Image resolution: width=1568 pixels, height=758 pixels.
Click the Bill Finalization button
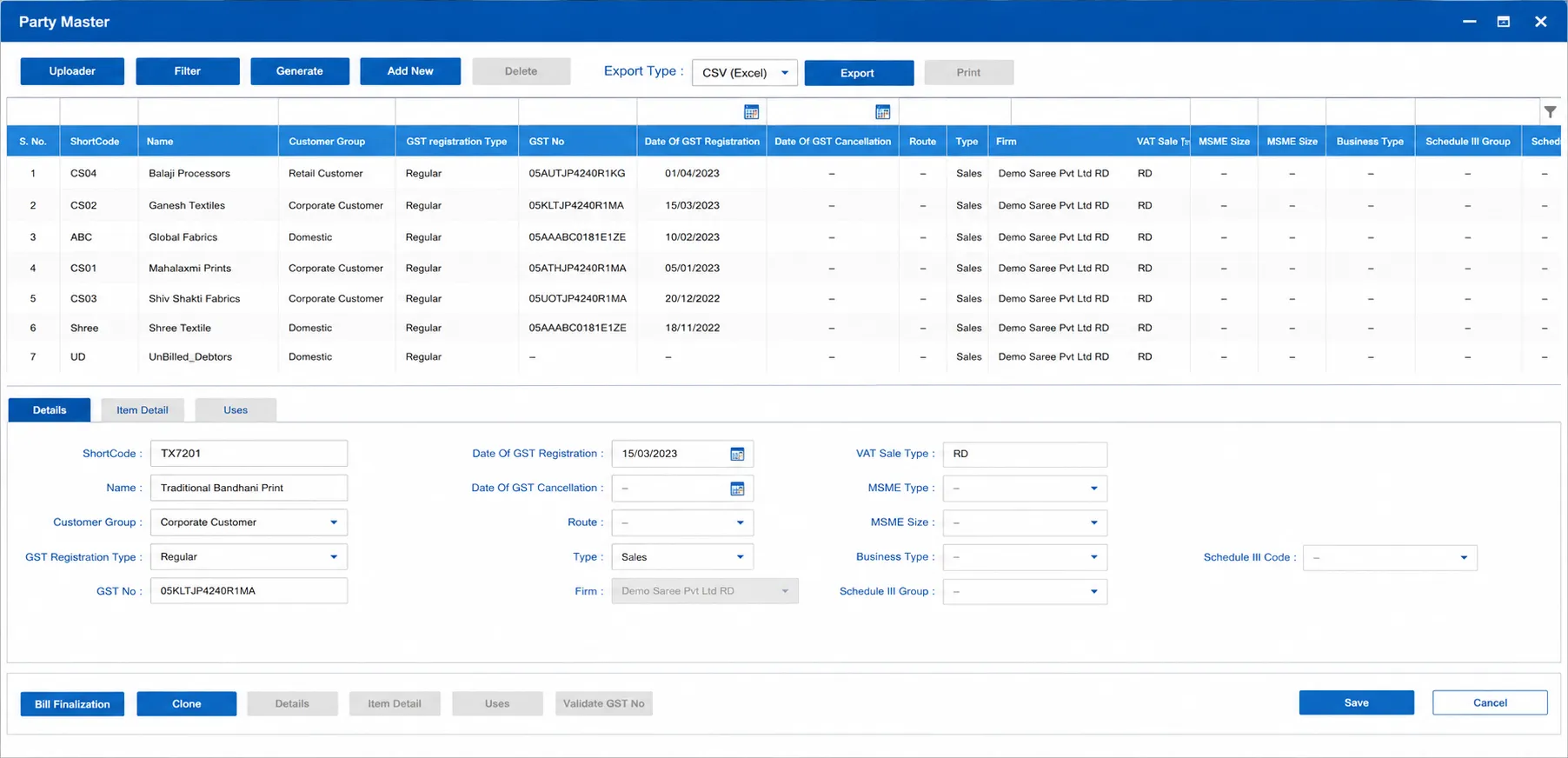pos(72,704)
